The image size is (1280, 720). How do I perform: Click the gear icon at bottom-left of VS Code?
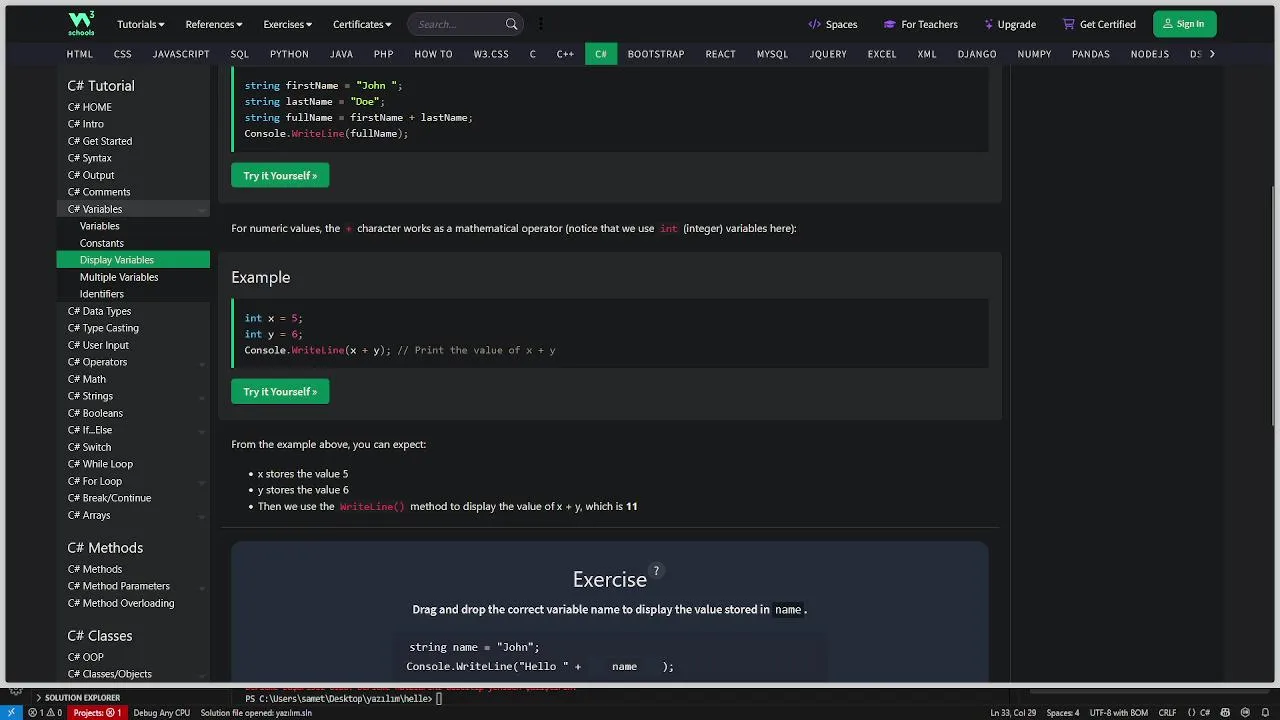pos(16,691)
